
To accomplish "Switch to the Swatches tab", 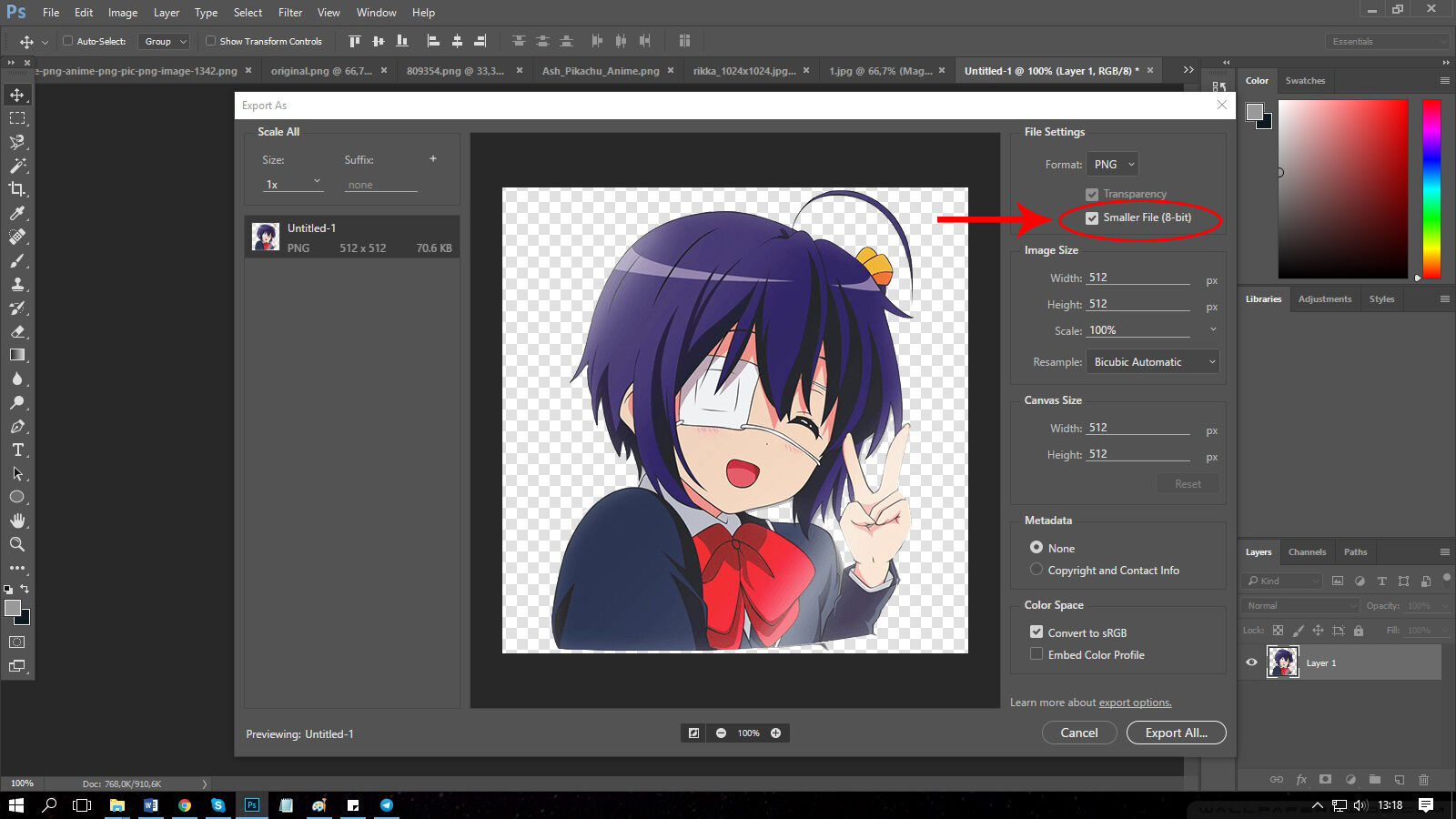I will [x=1305, y=80].
